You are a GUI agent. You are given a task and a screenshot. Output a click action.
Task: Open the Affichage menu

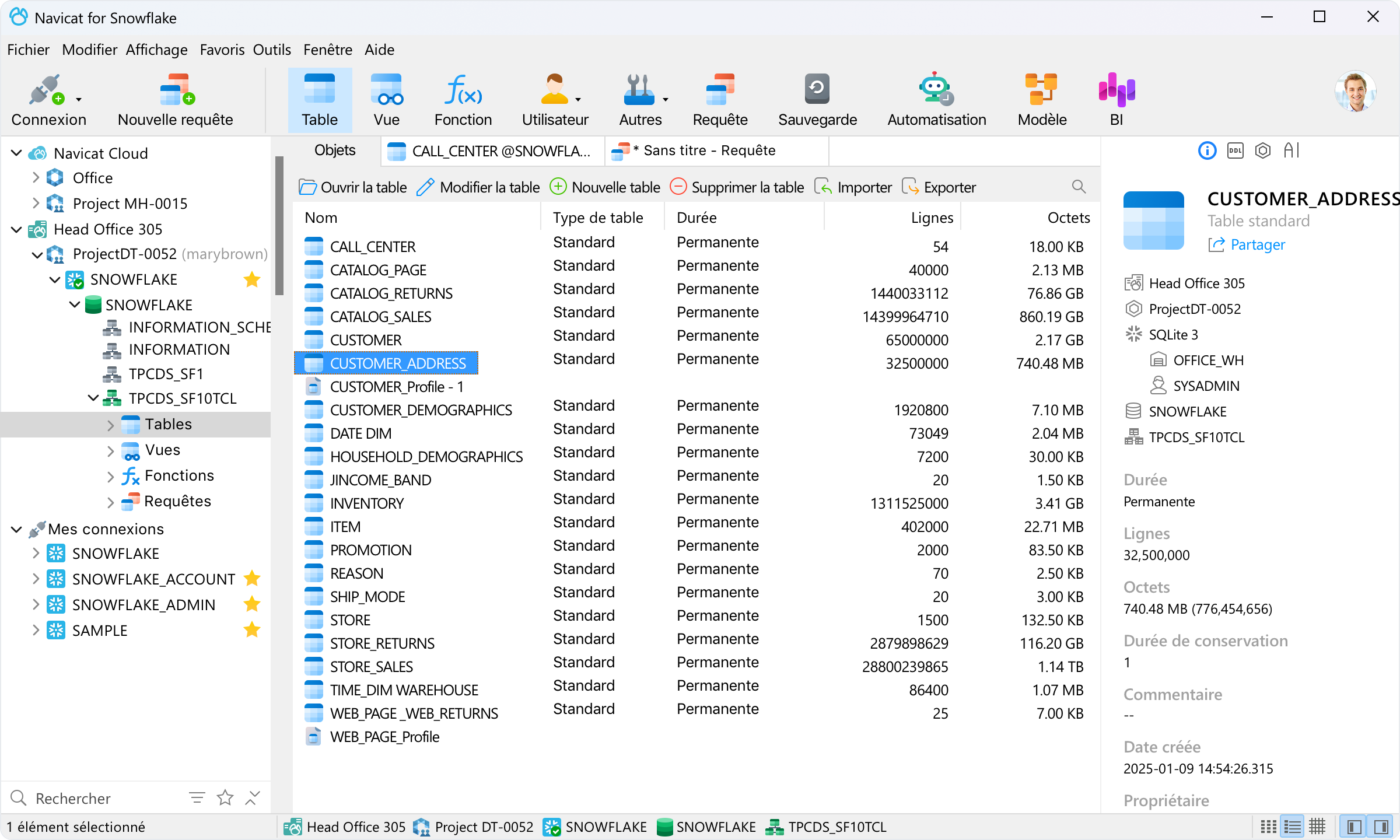click(157, 50)
